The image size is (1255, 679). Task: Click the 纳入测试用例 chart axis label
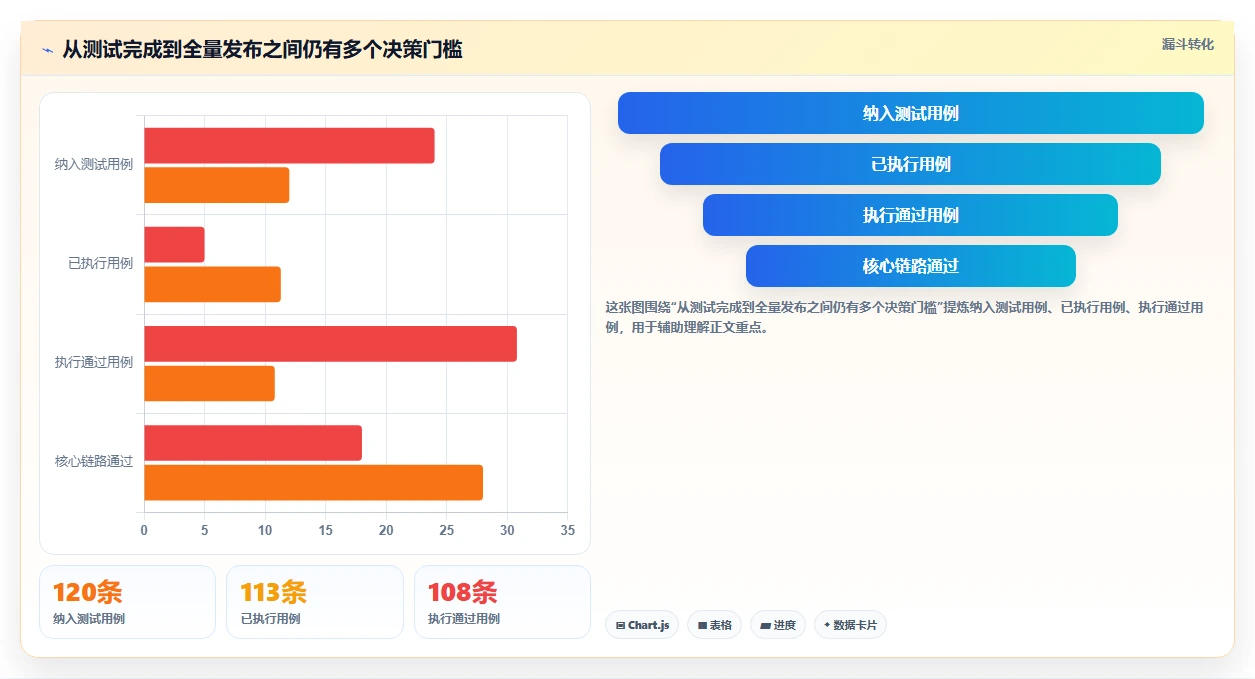[94, 164]
